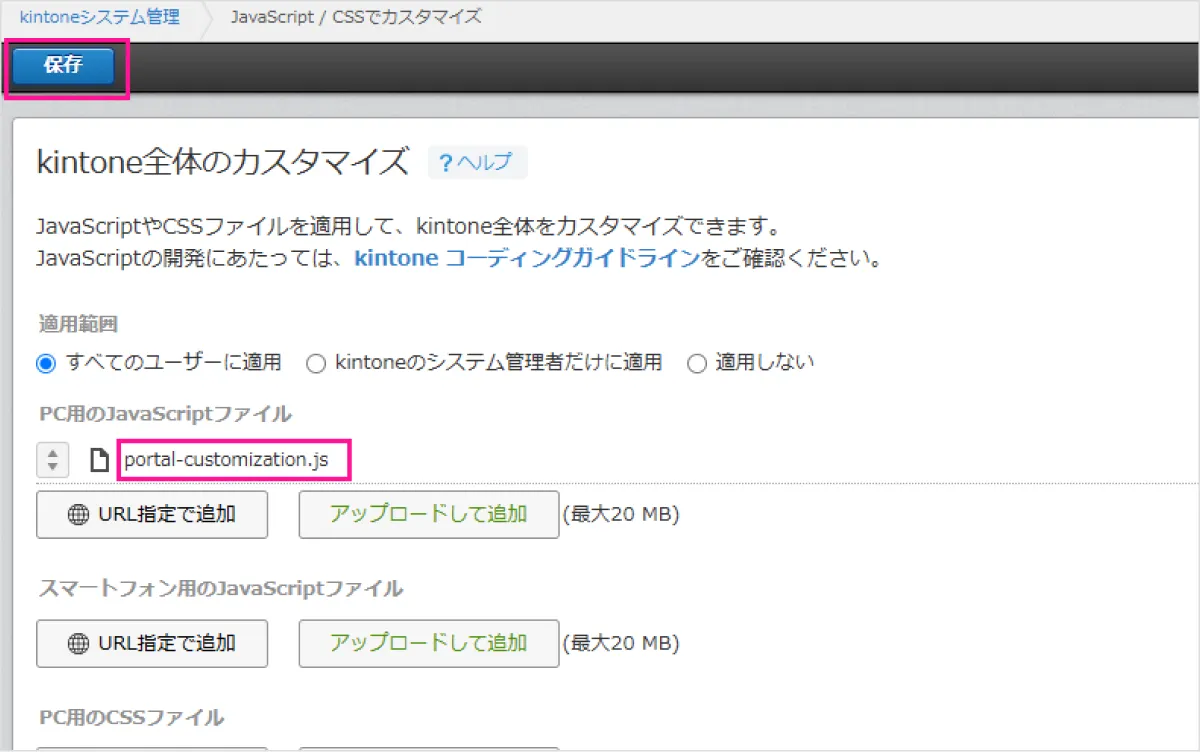Select kintoneのシステム管理者だけに適用 radio button

click(x=316, y=364)
